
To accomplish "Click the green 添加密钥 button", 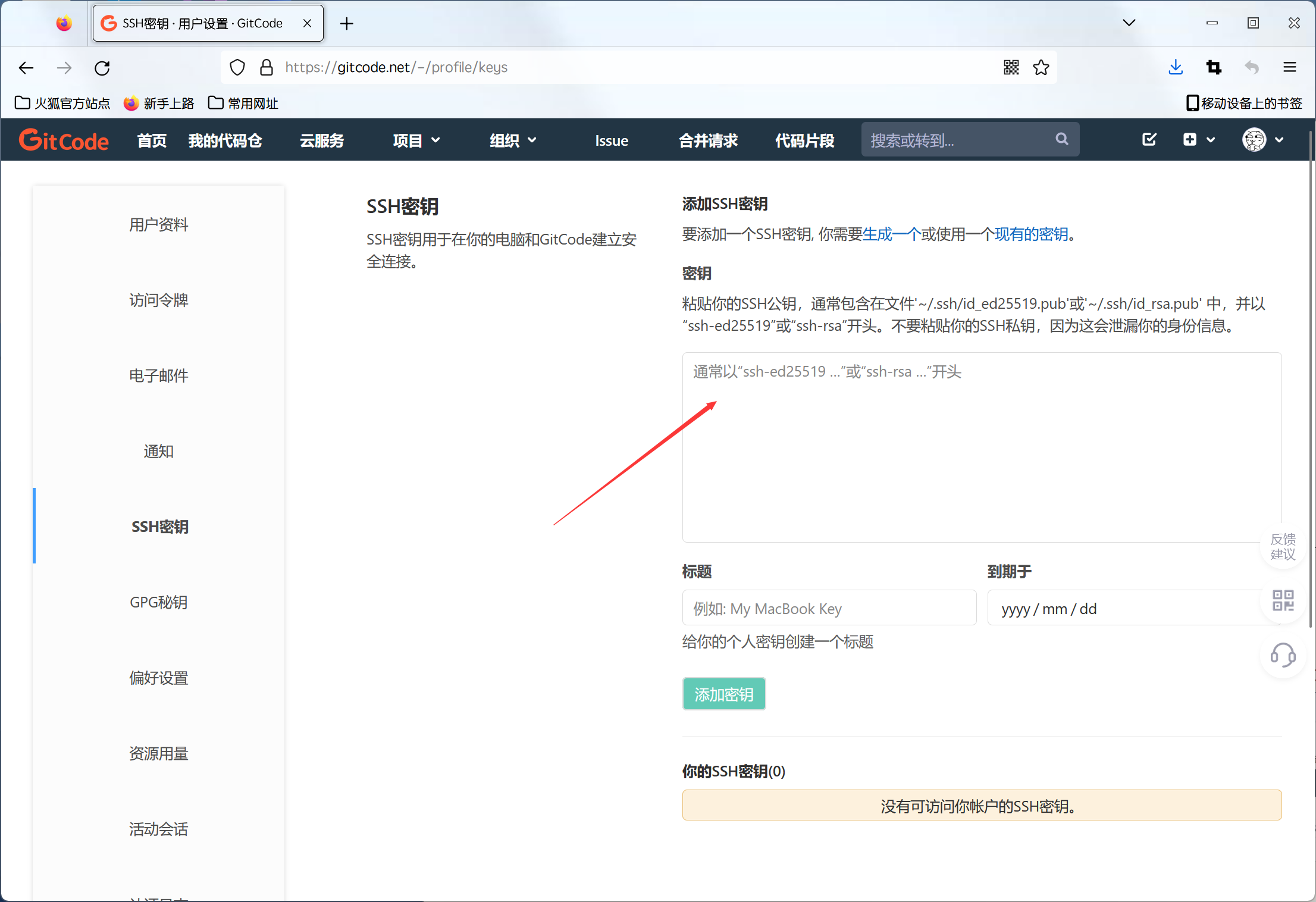I will 723,694.
